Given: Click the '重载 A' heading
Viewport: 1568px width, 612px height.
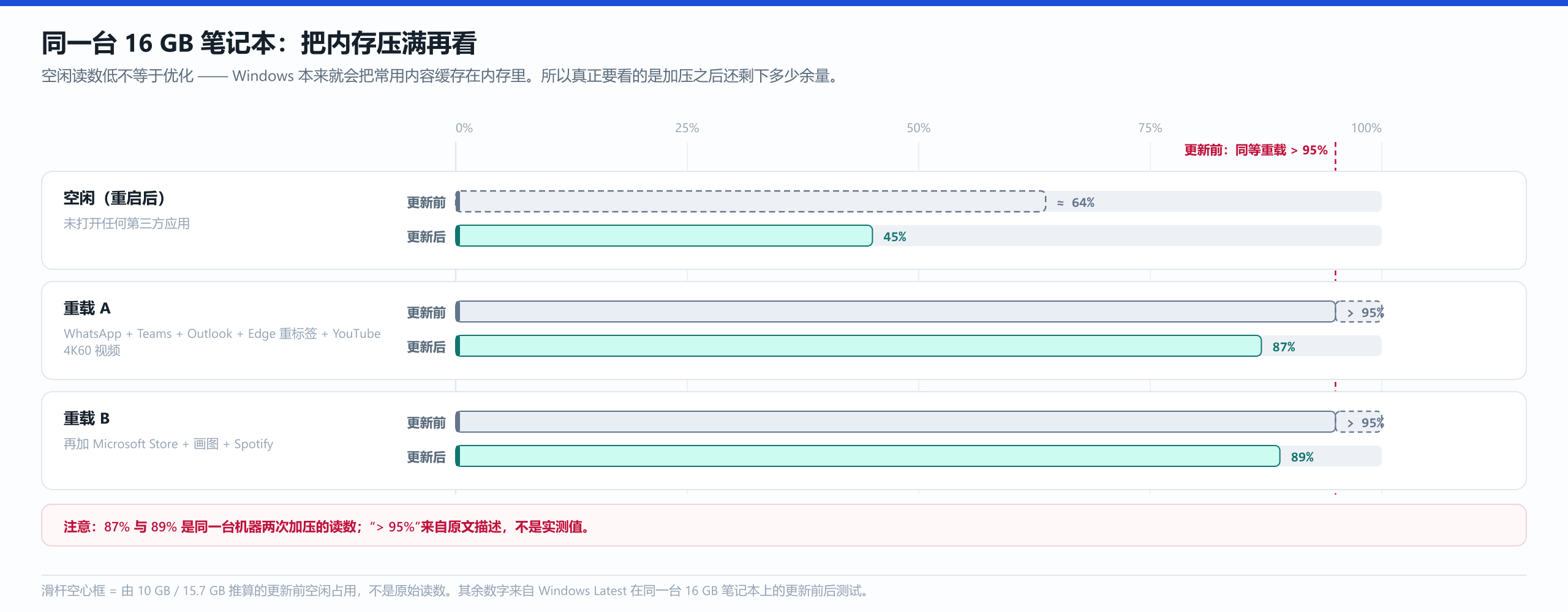Looking at the screenshot, I should pyautogui.click(x=87, y=308).
